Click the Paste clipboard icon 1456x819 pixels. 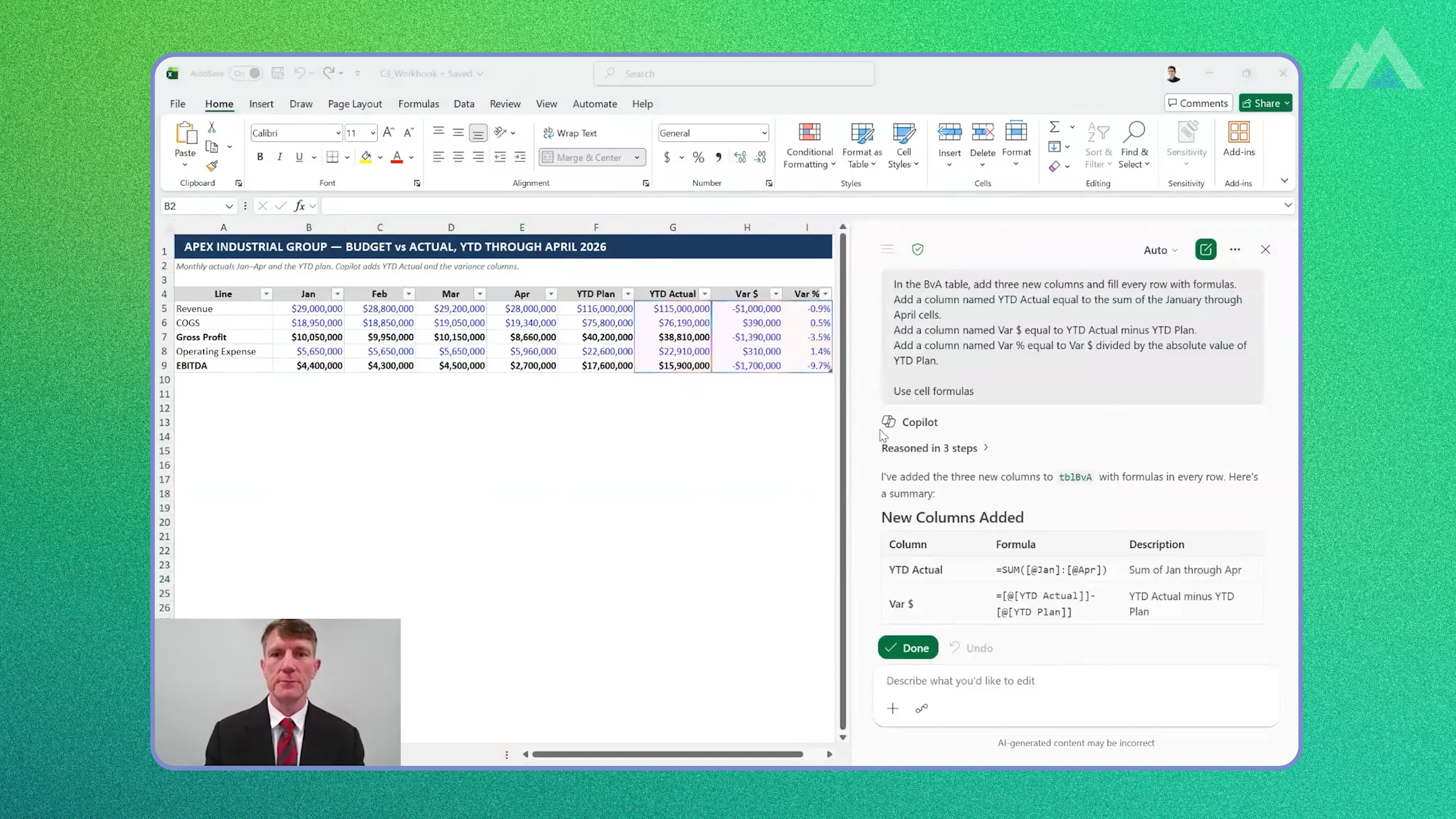point(185,133)
